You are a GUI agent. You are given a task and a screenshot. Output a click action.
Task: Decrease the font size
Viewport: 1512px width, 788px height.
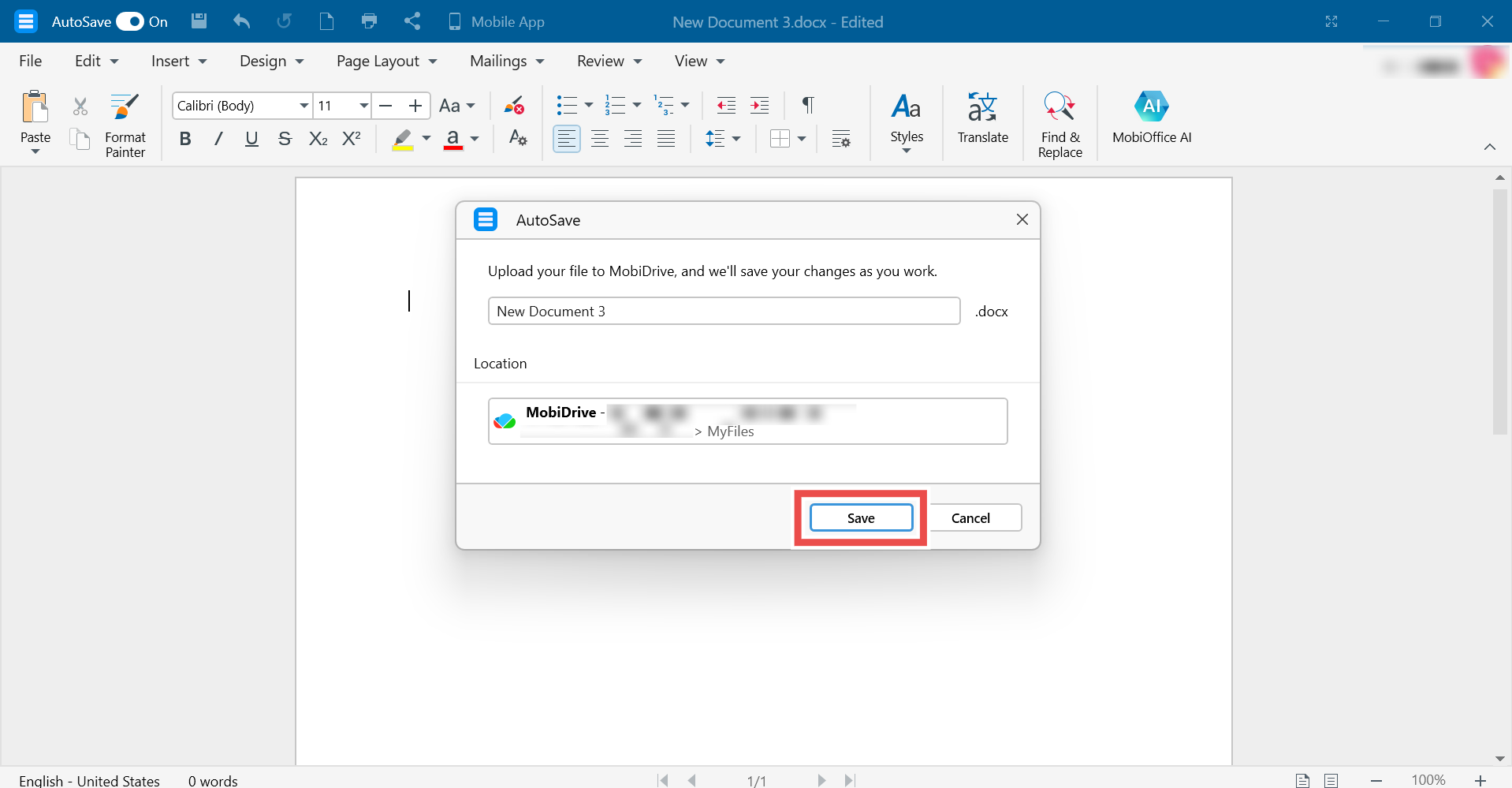tap(385, 106)
